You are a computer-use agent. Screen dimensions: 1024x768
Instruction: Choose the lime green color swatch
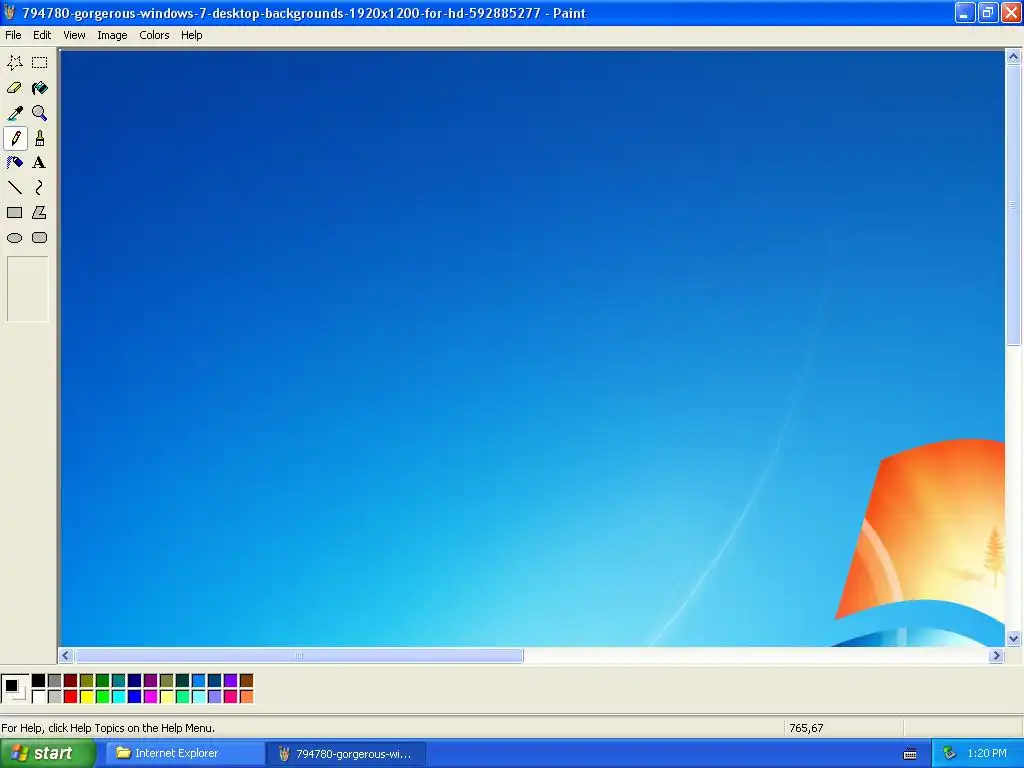pos(103,697)
